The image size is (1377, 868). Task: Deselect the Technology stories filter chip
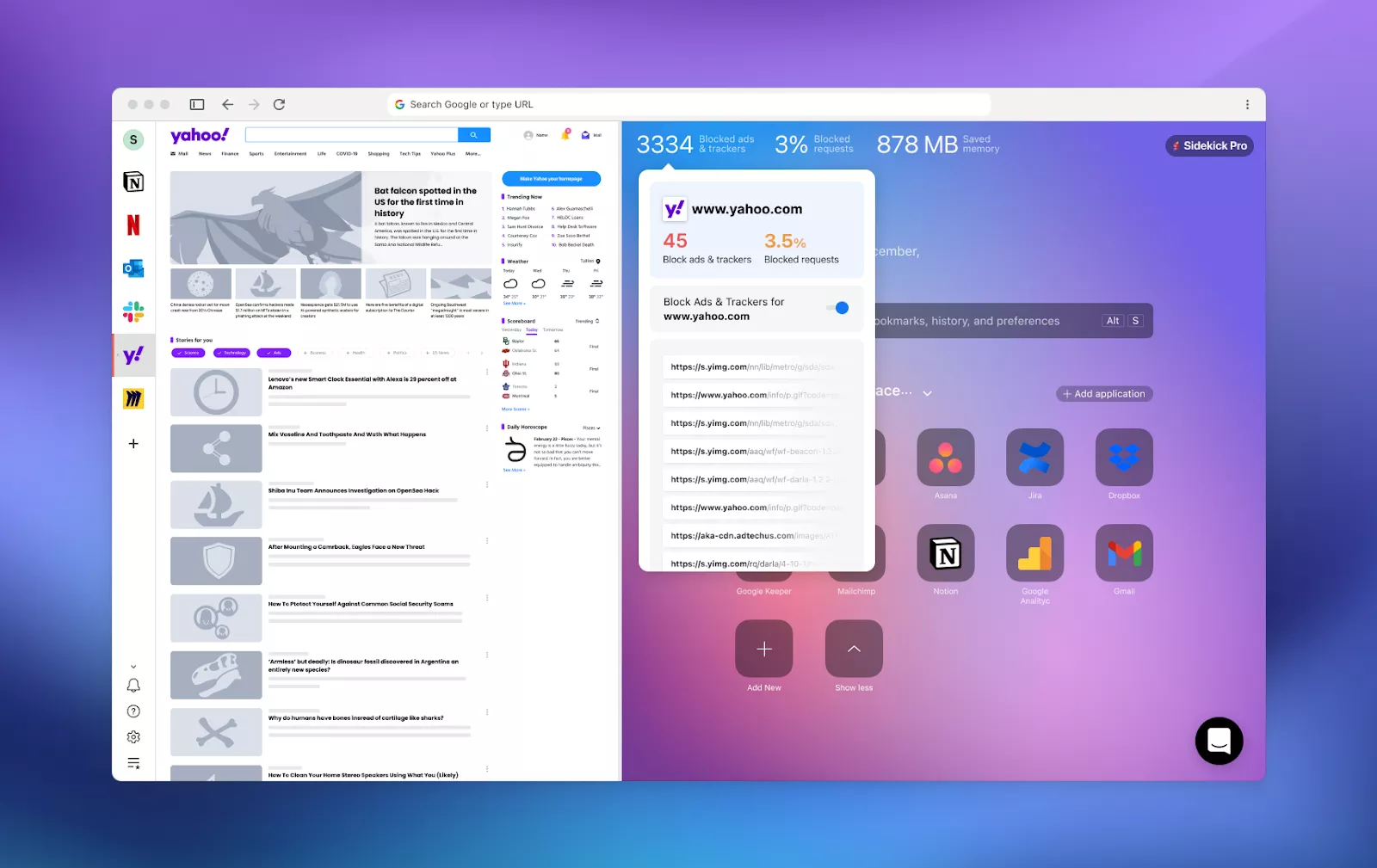pos(232,353)
